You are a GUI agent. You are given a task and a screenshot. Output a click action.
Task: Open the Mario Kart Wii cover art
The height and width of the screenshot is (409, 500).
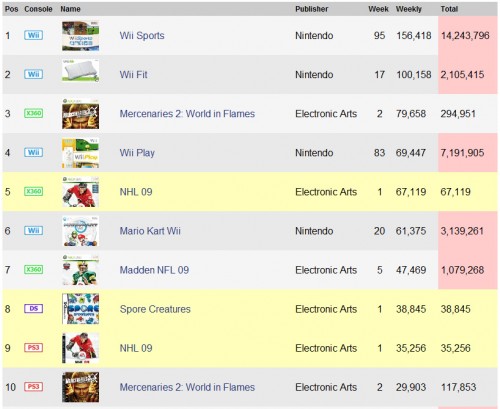(81, 231)
